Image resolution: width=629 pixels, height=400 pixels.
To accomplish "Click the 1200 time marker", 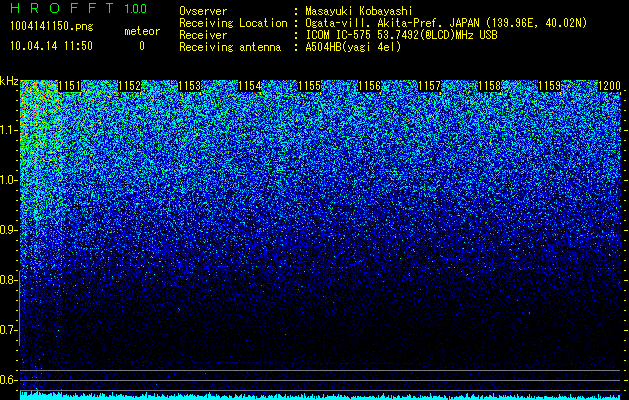I will coord(610,86).
